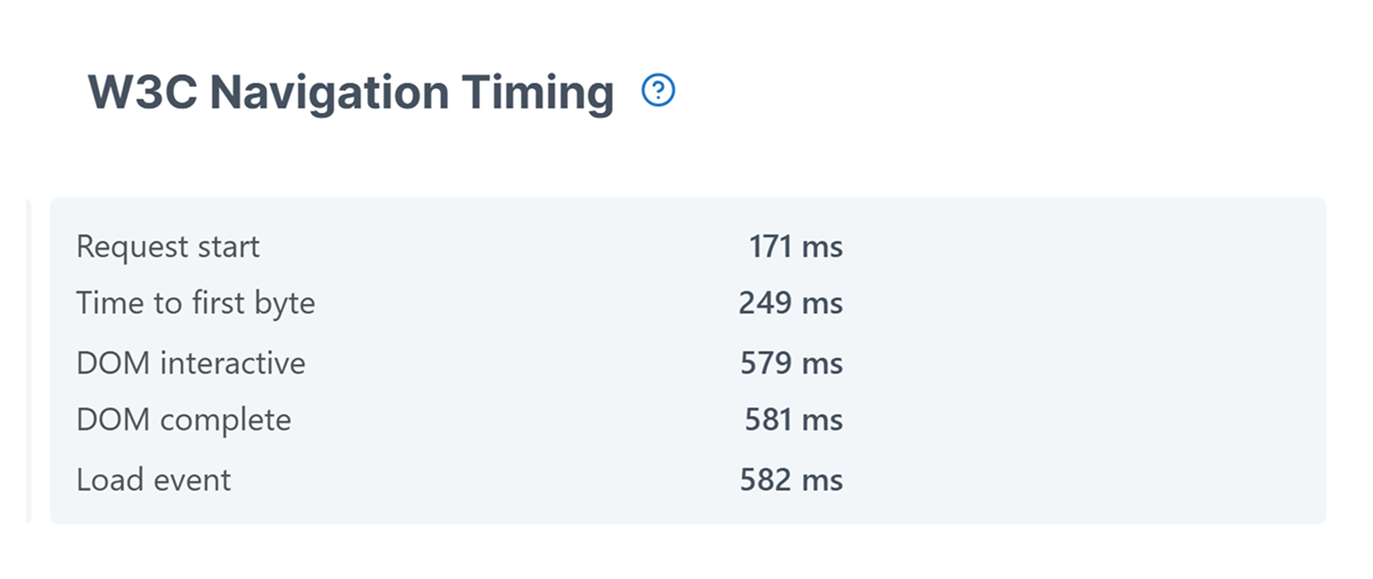1373x579 pixels.
Task: Click the 582 ms value
Action: (x=791, y=479)
